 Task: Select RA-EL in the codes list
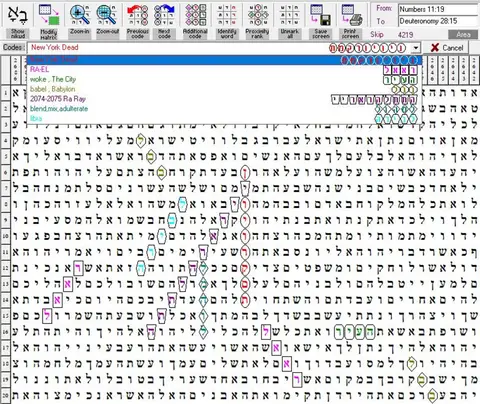[x=224, y=70]
